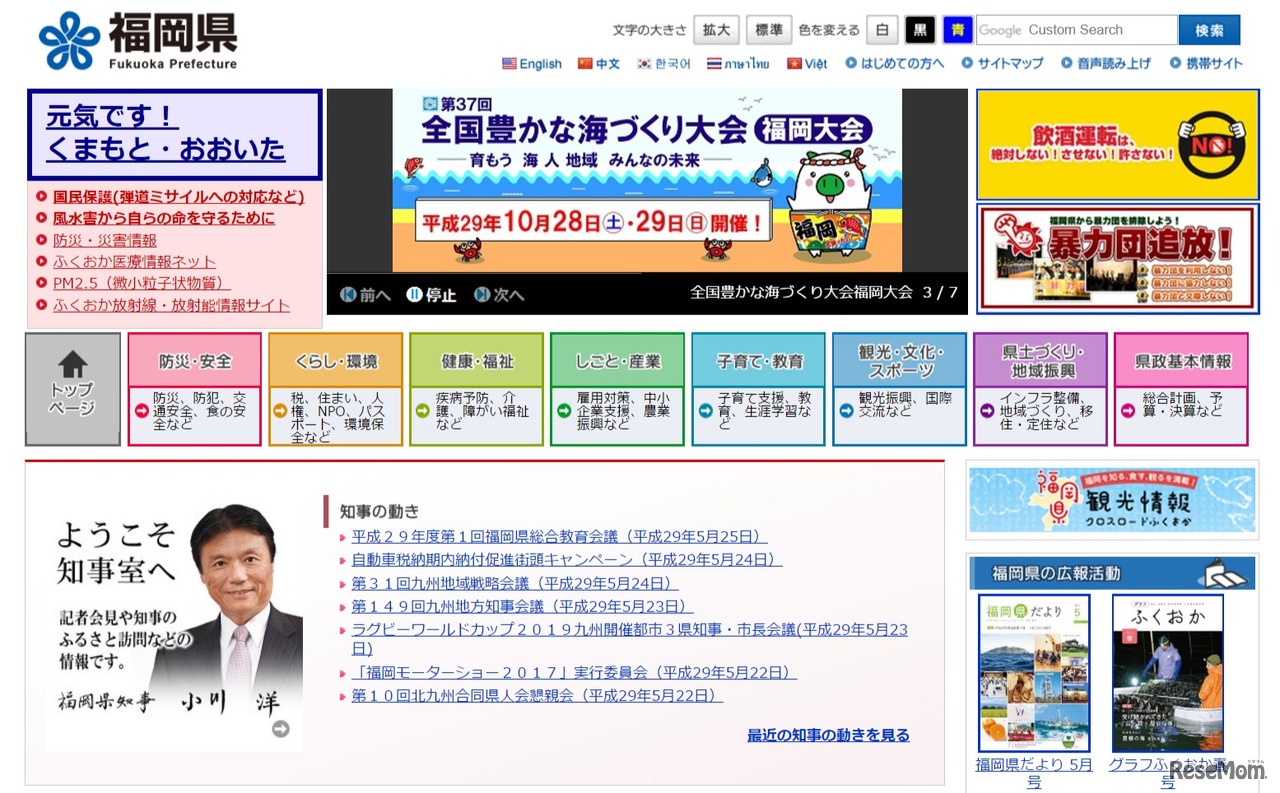Open ふくおか放射線・放射能情報サイト link
Image resolution: width=1280 pixels, height=793 pixels.
tap(171, 306)
